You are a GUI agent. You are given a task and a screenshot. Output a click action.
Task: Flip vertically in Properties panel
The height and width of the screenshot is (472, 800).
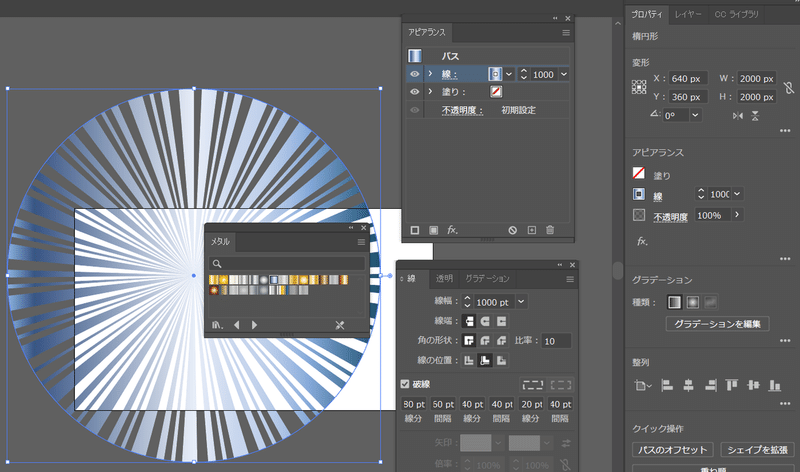[755, 116]
